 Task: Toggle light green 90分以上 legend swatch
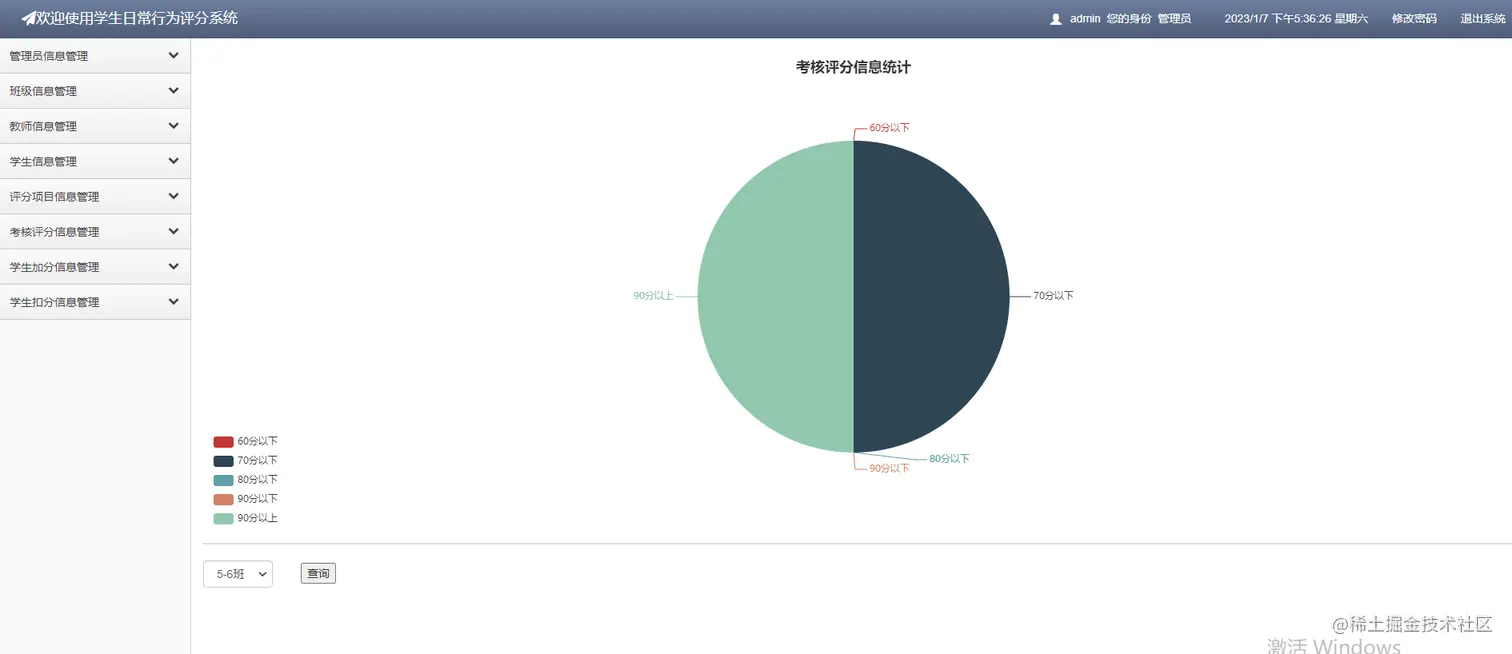tap(223, 519)
